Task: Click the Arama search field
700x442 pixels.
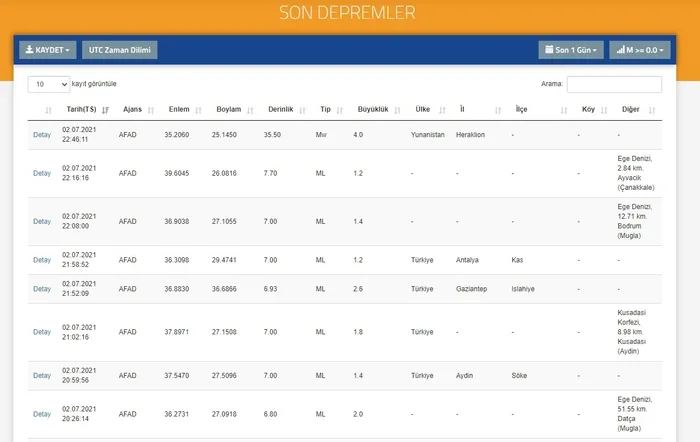Action: pyautogui.click(x=614, y=84)
